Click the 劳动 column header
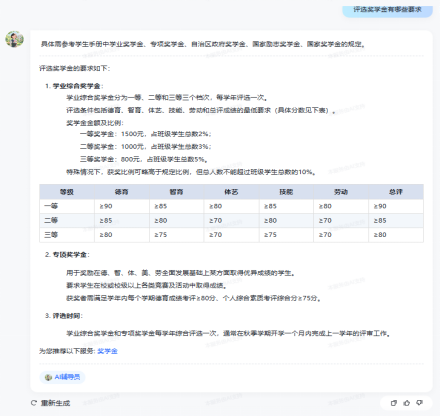 pyautogui.click(x=341, y=192)
